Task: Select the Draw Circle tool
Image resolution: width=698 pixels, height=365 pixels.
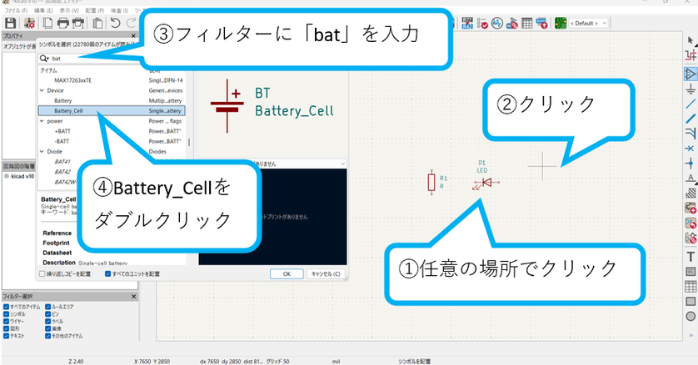Action: [690, 316]
